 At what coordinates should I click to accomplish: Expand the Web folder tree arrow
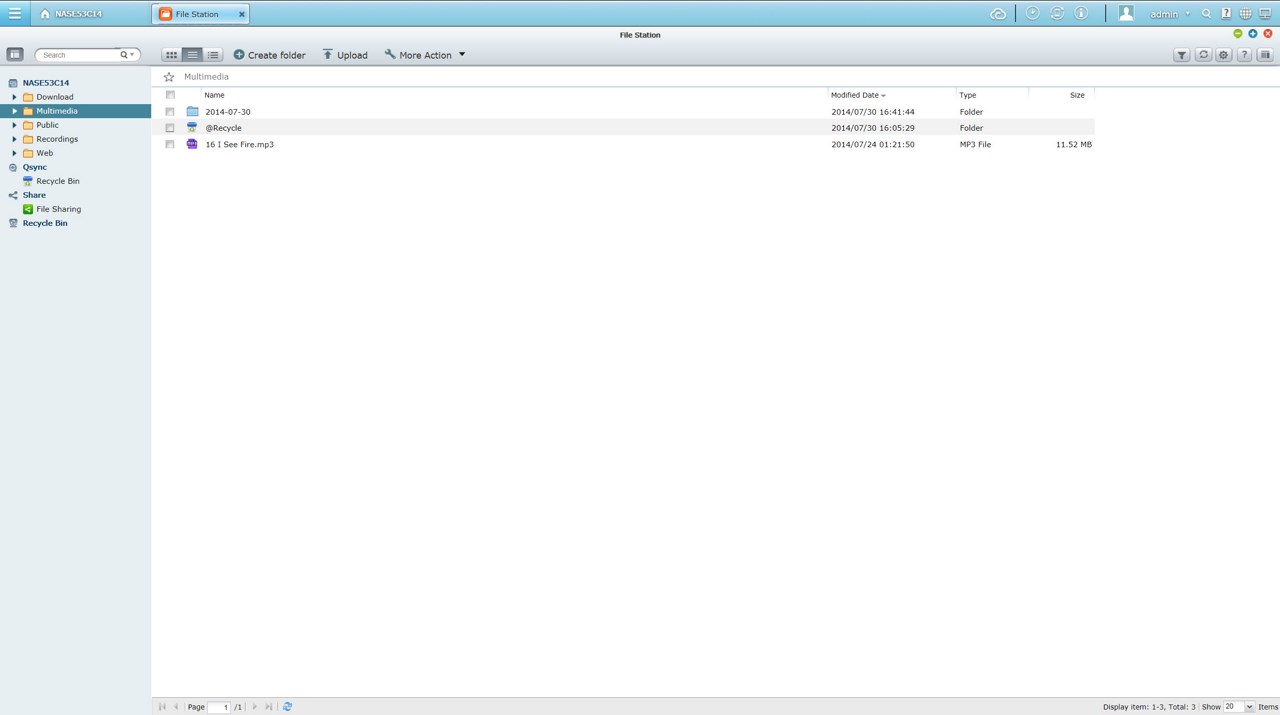coord(15,153)
